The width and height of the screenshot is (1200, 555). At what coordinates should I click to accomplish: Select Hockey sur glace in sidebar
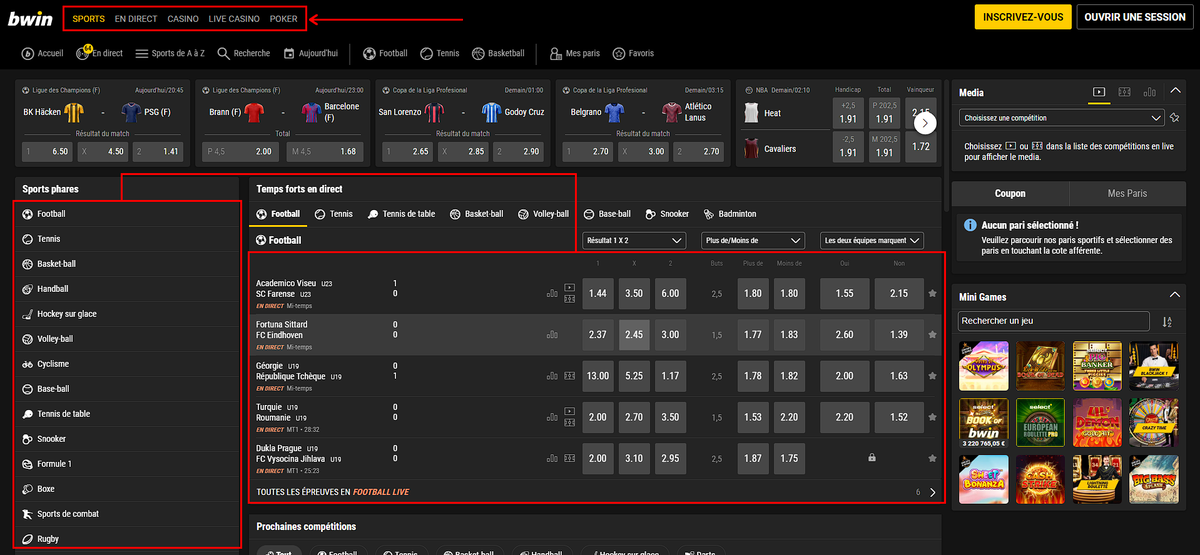(128, 314)
